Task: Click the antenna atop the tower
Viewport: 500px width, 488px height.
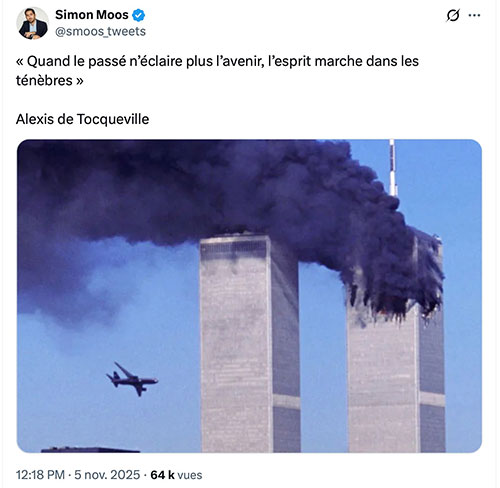Action: click(393, 168)
